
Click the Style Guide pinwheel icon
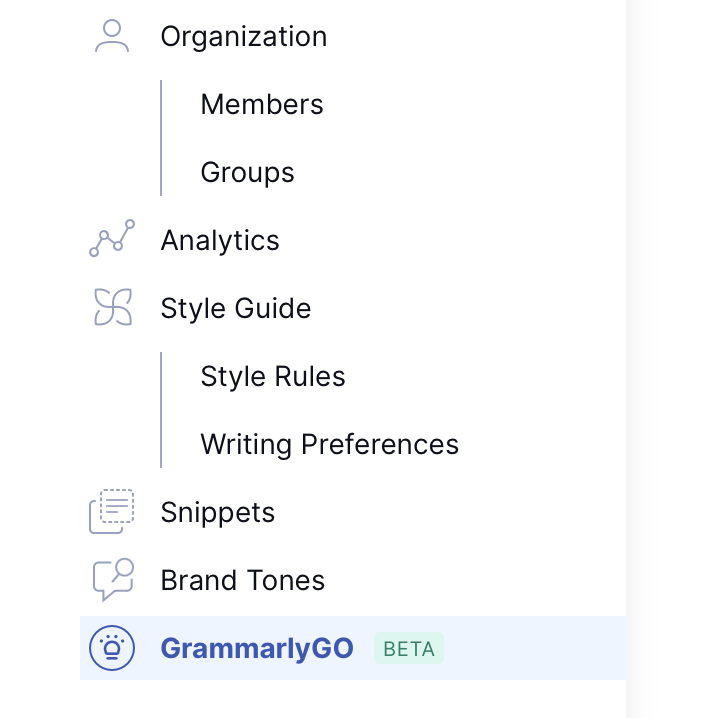coord(112,308)
